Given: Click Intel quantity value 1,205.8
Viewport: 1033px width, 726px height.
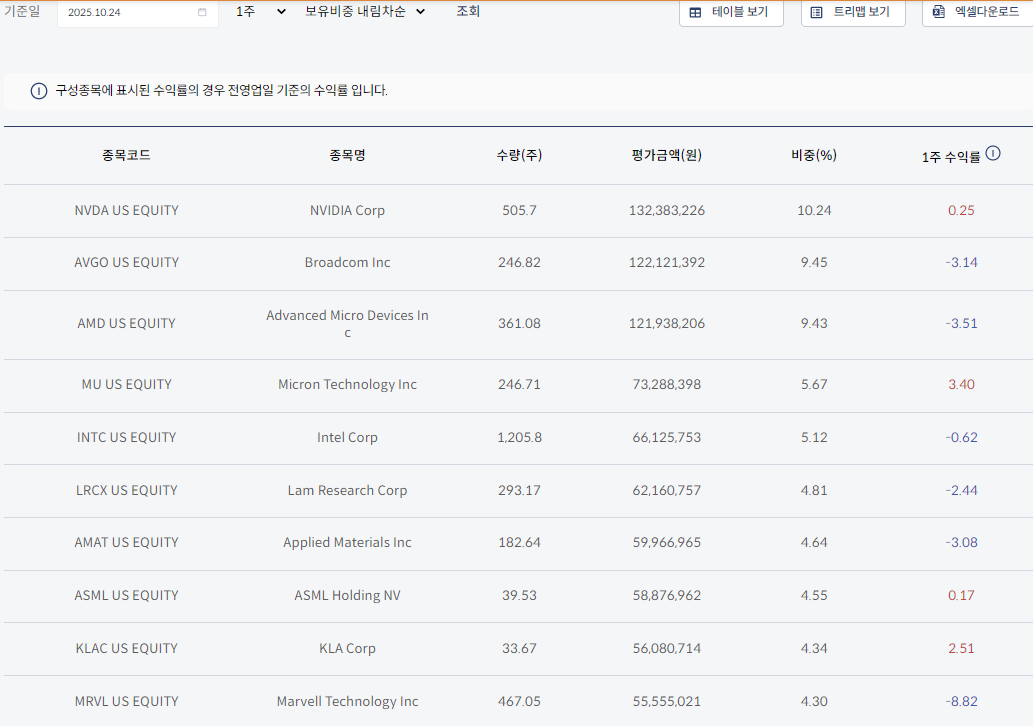Looking at the screenshot, I should [x=519, y=437].
